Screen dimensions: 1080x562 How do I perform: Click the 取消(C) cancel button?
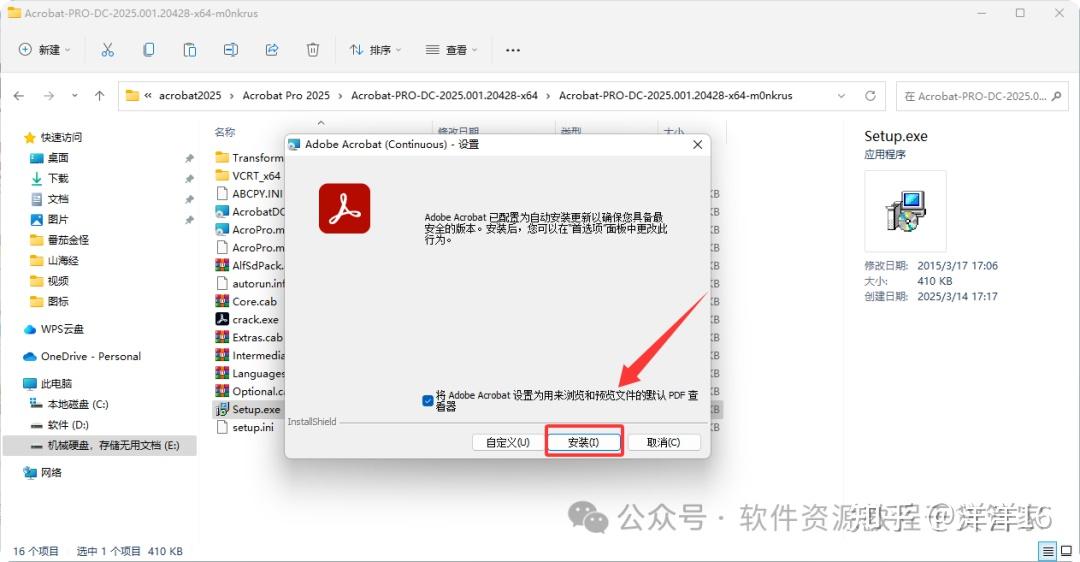663,442
